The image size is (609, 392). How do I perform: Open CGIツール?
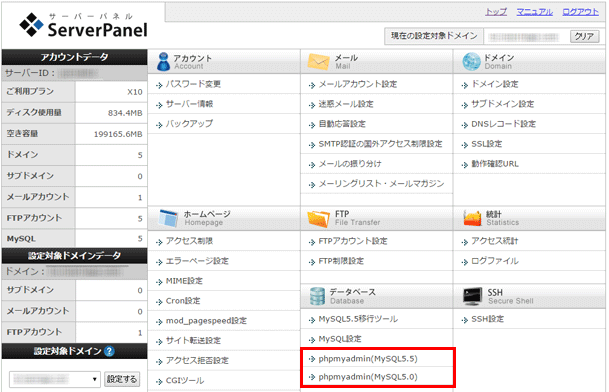pos(184,380)
